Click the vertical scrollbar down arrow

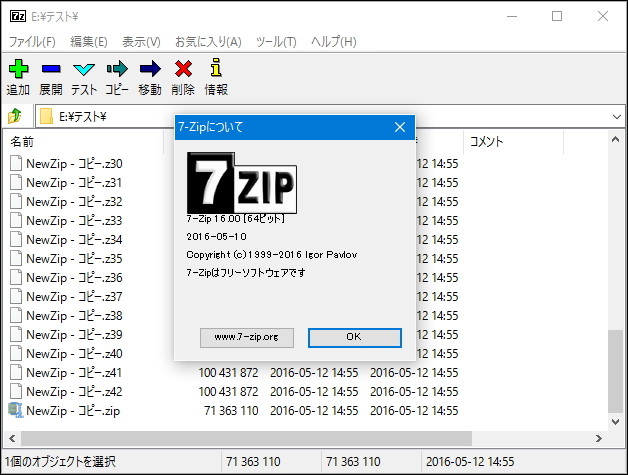616,421
